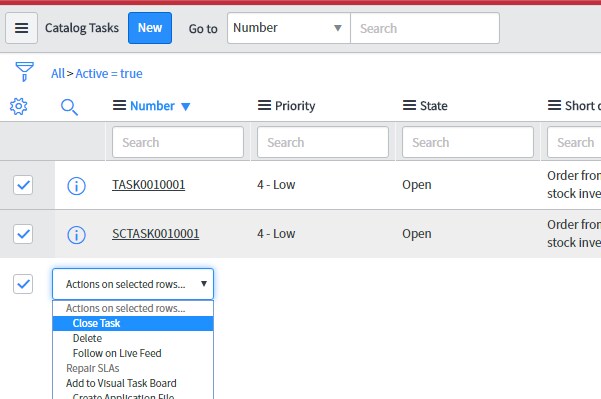This screenshot has width=601, height=399.
Task: Click the filter funnel icon
Action: (25, 72)
